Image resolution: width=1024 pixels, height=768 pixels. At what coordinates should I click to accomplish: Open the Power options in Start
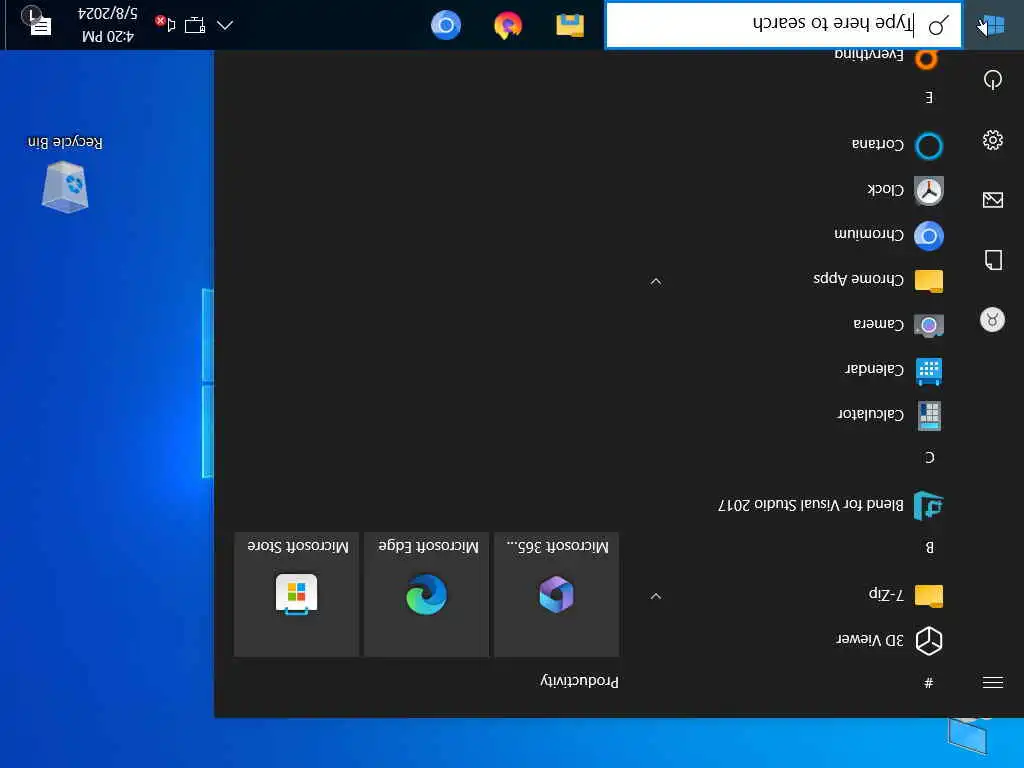[993, 80]
